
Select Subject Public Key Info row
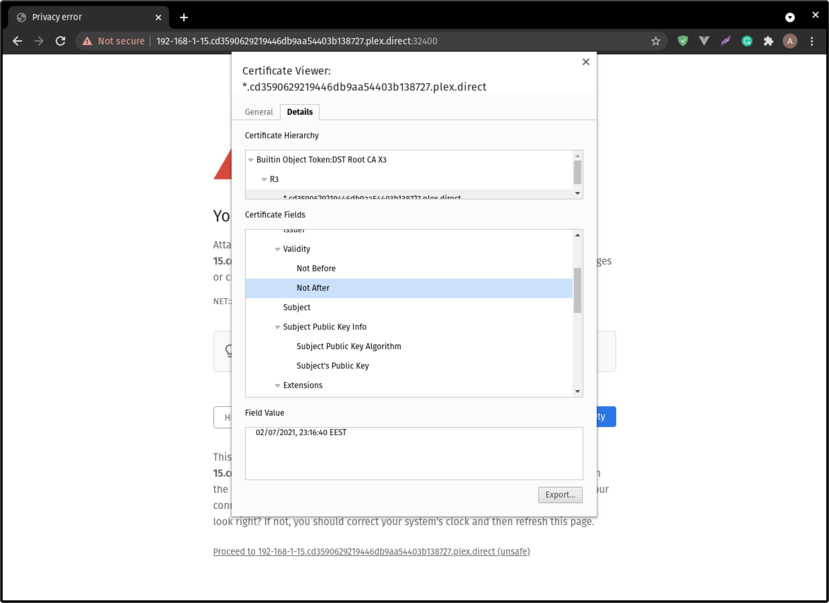coord(409,327)
